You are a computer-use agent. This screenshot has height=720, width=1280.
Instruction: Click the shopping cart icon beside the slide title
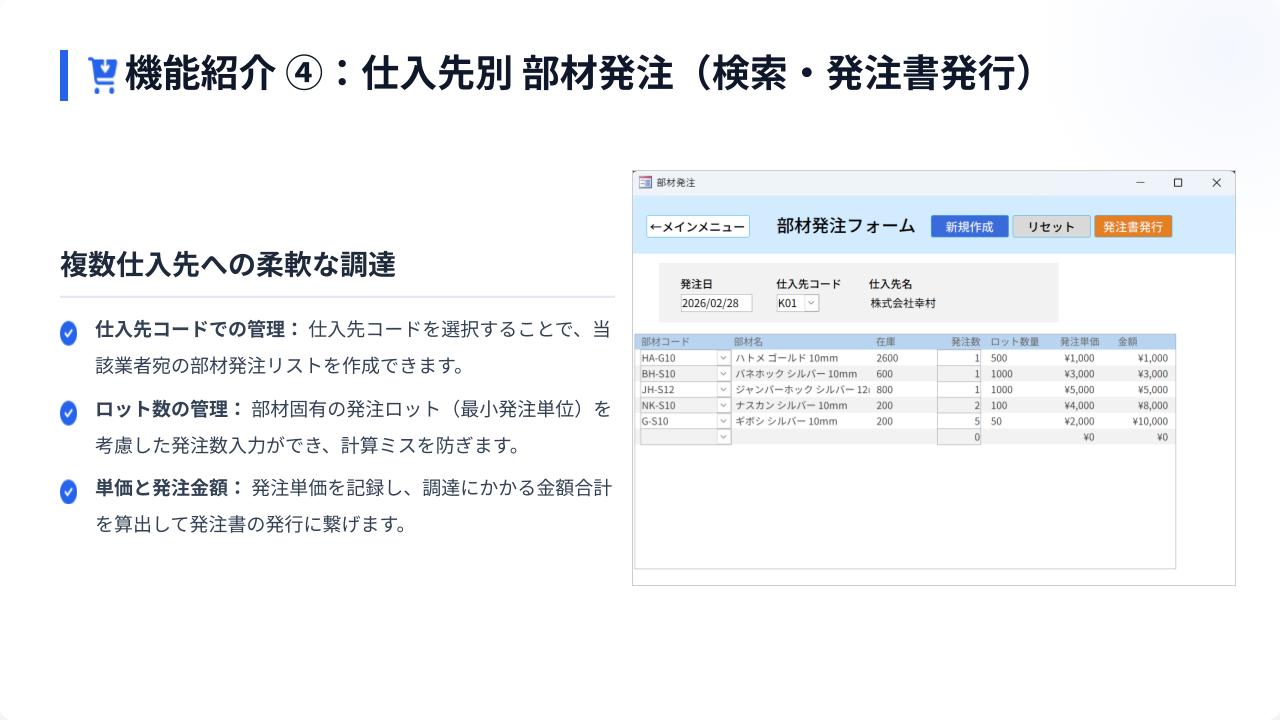pyautogui.click(x=102, y=75)
